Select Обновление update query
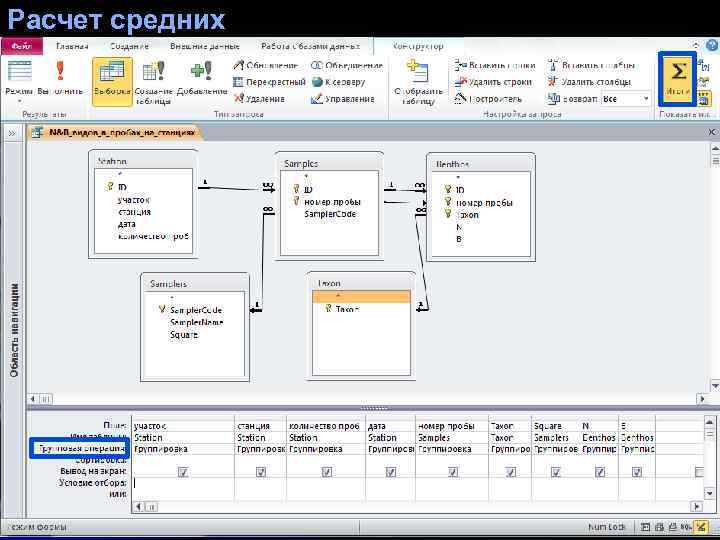This screenshot has width=720, height=540. 266,66
